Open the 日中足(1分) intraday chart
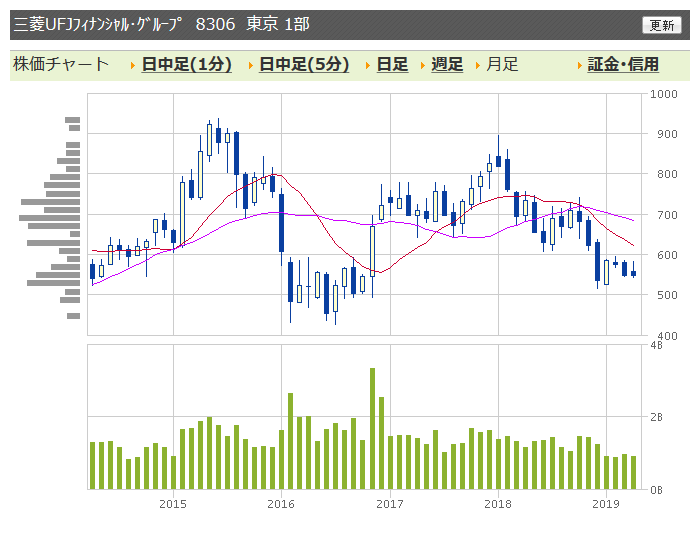 (186, 65)
